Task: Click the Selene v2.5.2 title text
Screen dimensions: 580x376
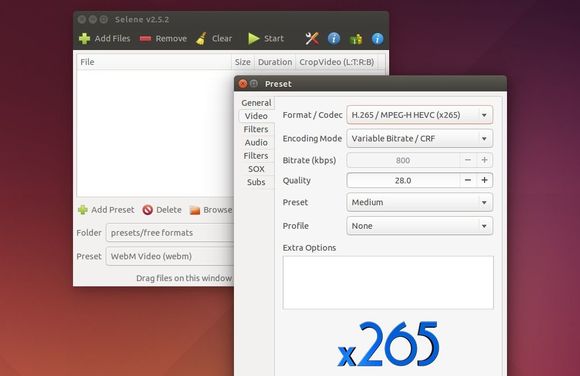Action: [142, 19]
